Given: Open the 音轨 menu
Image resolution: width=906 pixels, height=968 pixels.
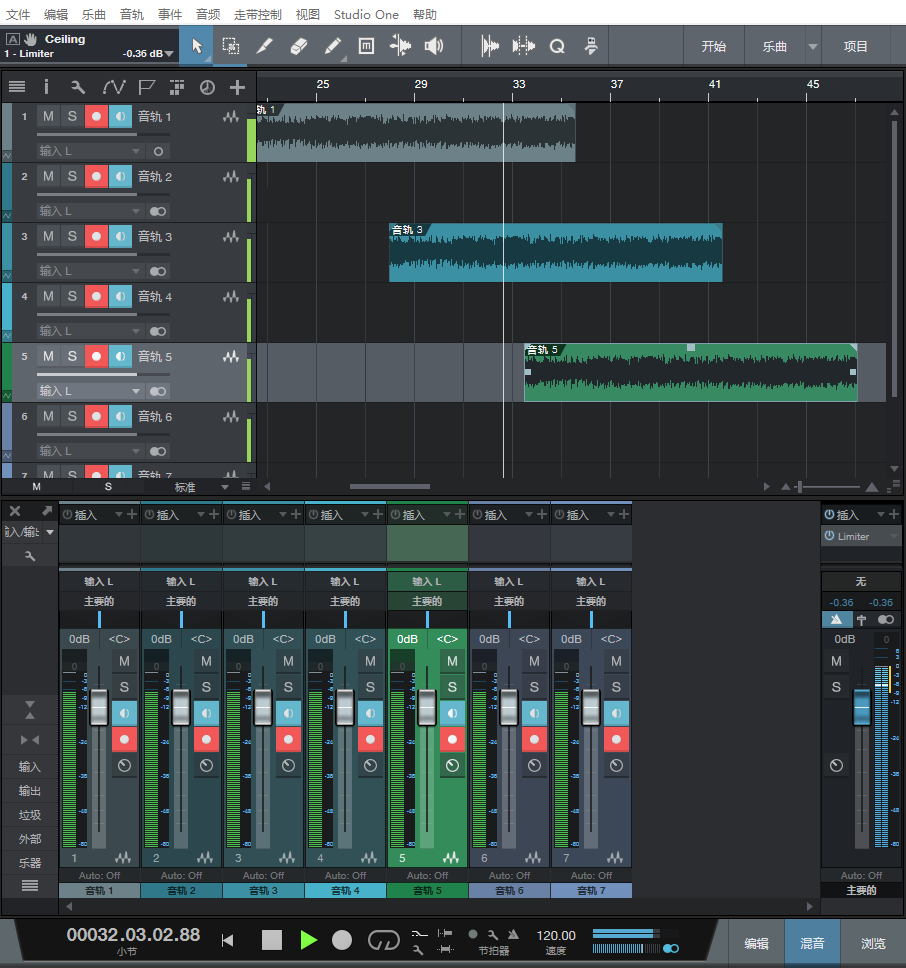Looking at the screenshot, I should tap(132, 14).
